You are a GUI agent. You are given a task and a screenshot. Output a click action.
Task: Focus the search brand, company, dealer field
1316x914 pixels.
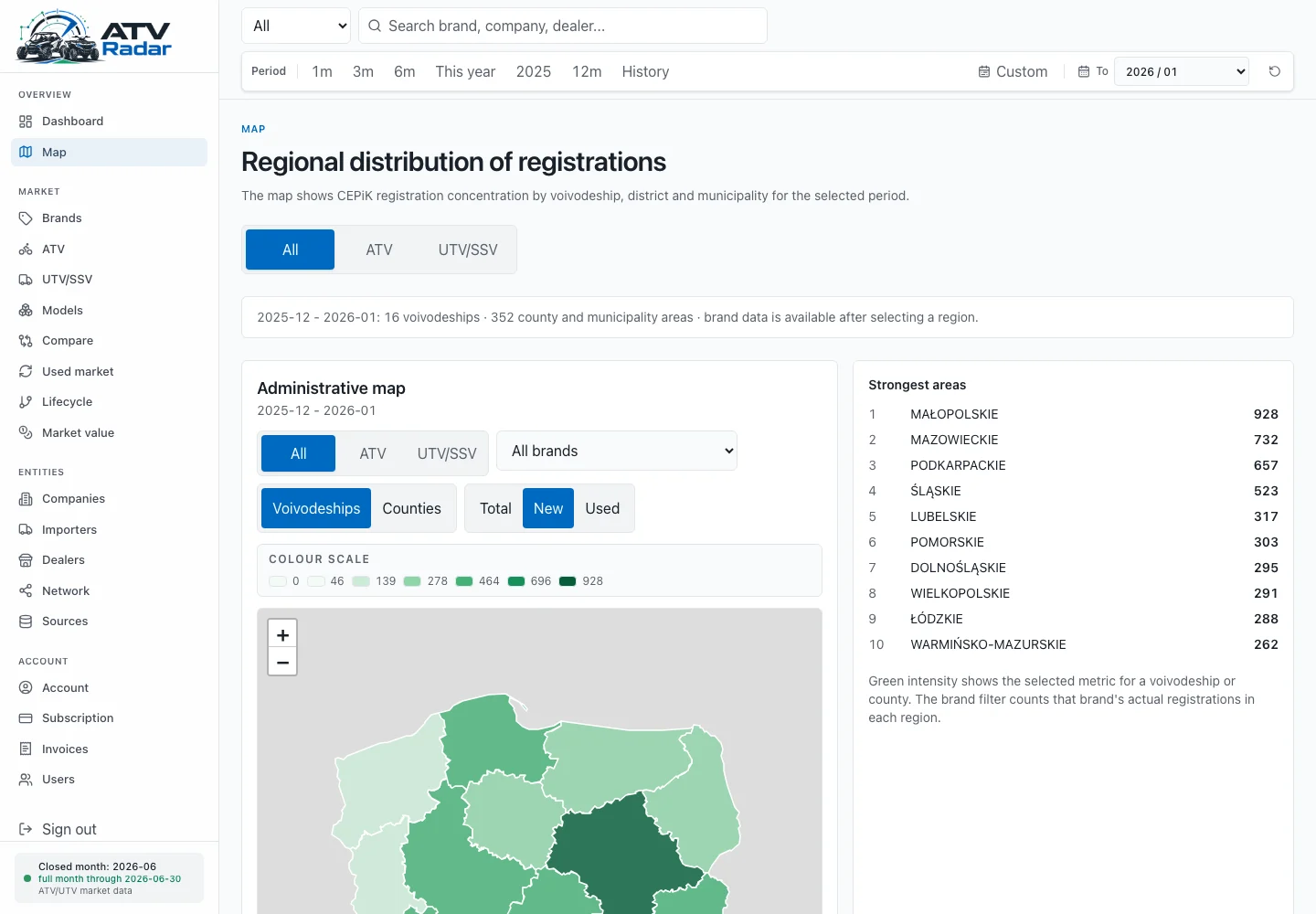563,26
